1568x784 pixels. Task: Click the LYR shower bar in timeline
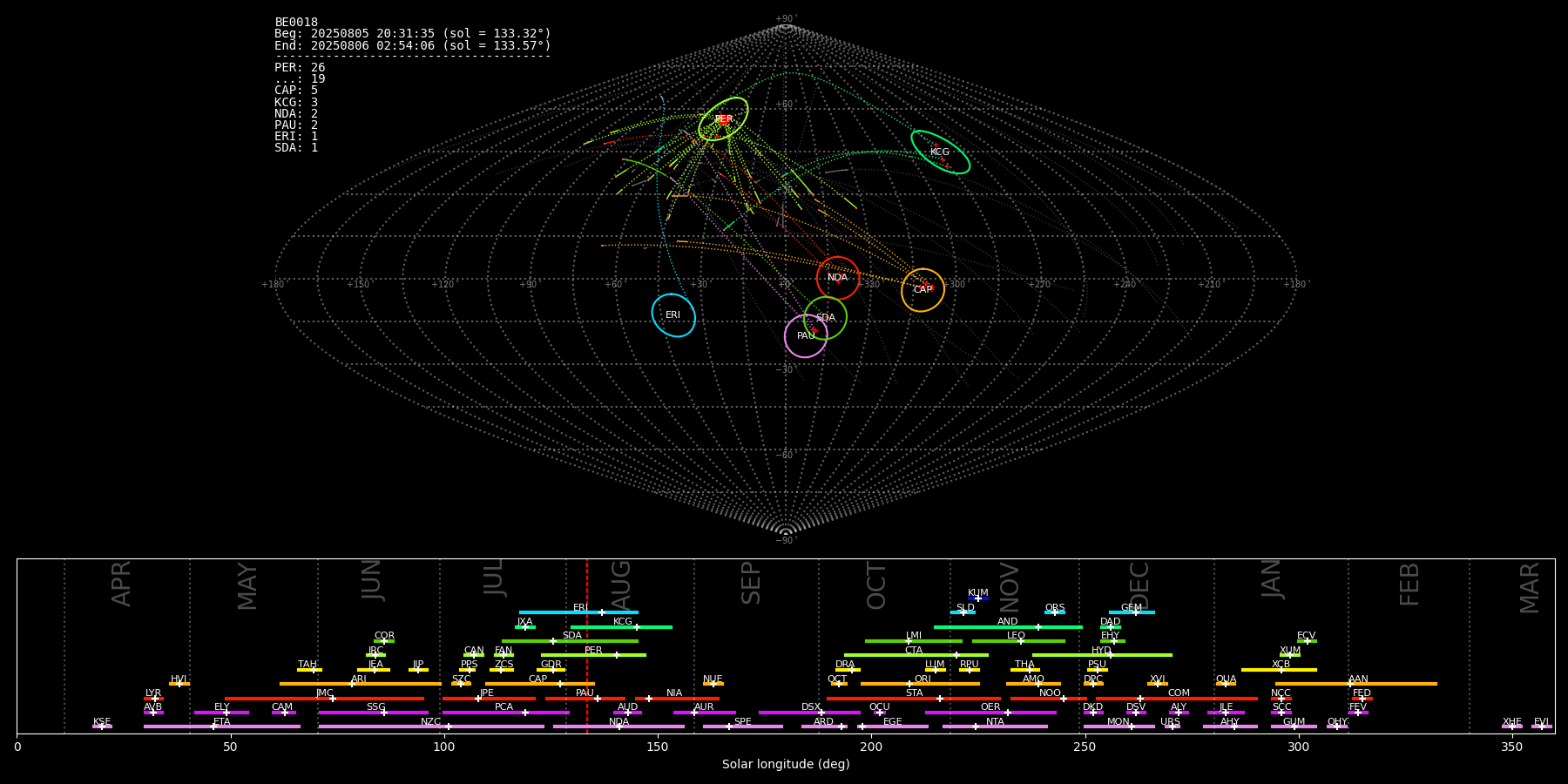pos(153,698)
